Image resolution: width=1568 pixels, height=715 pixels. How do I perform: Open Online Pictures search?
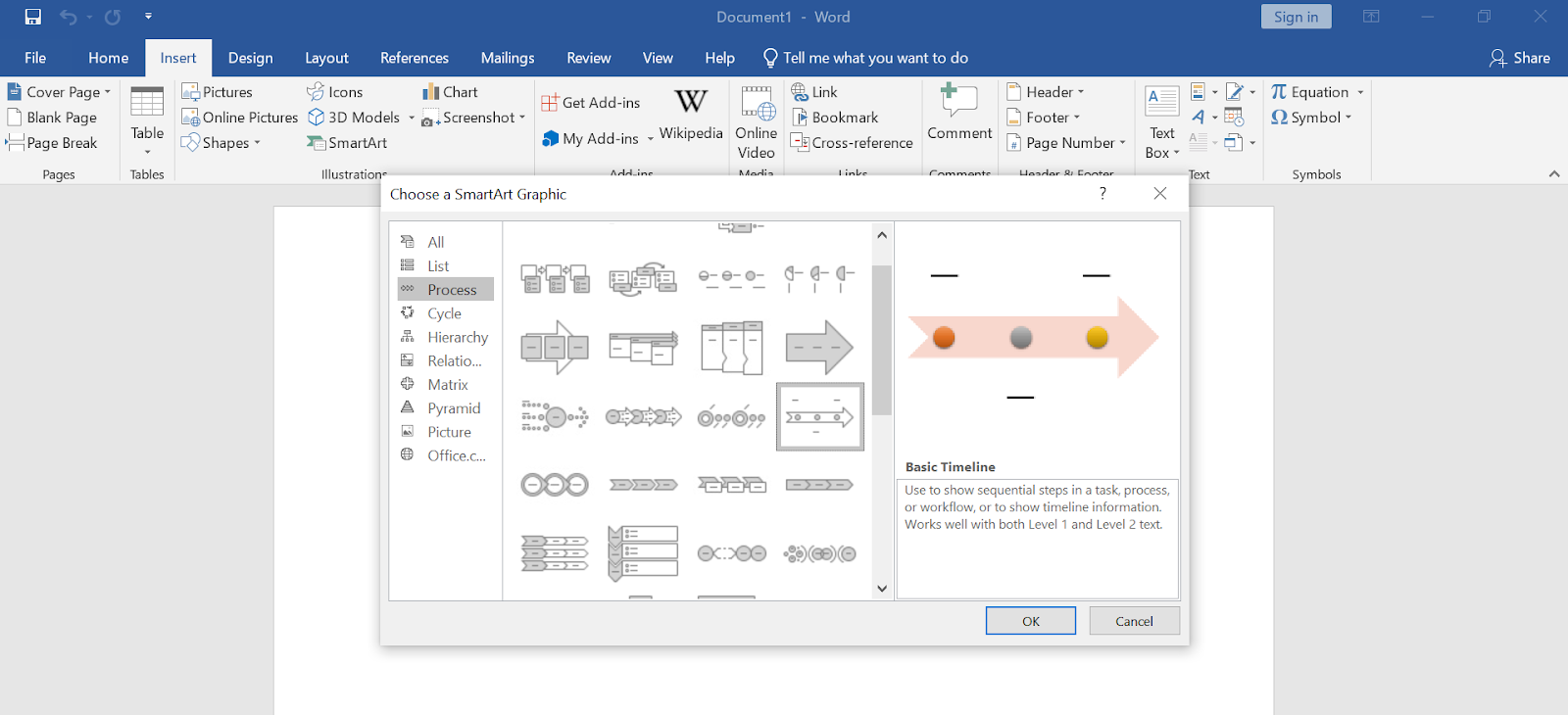coord(240,118)
